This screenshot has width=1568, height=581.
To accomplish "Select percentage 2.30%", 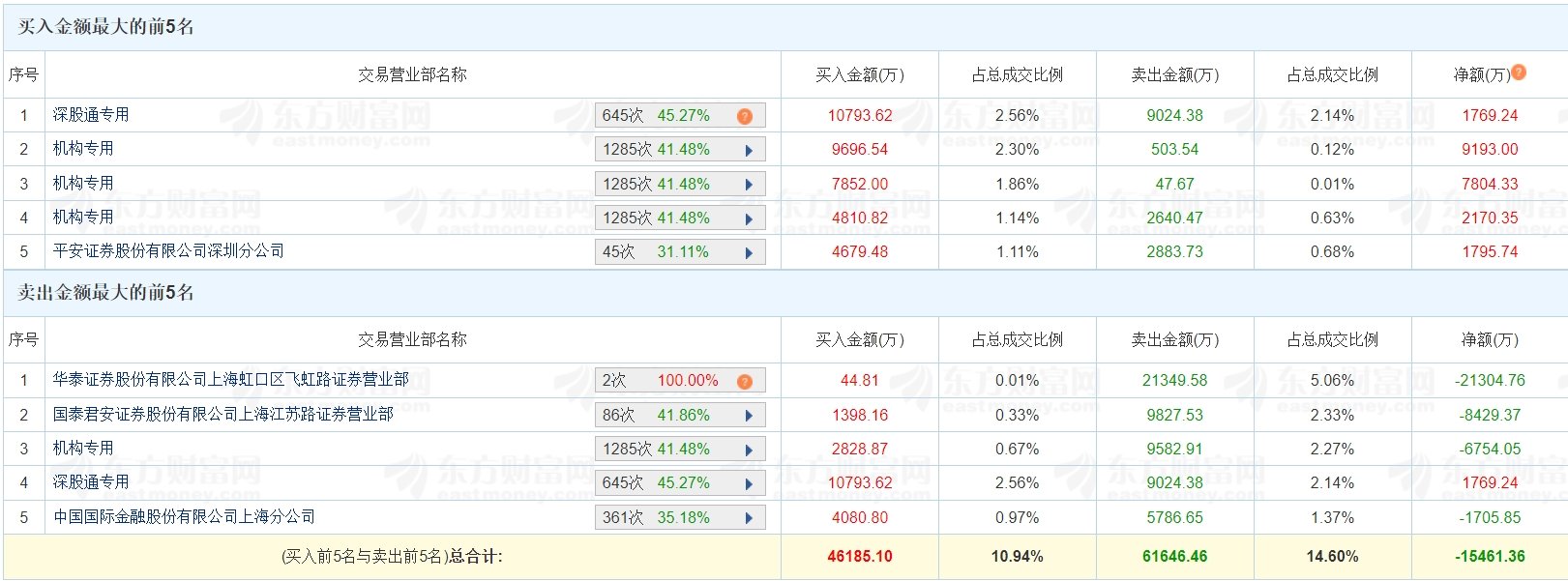I will pos(1018,150).
